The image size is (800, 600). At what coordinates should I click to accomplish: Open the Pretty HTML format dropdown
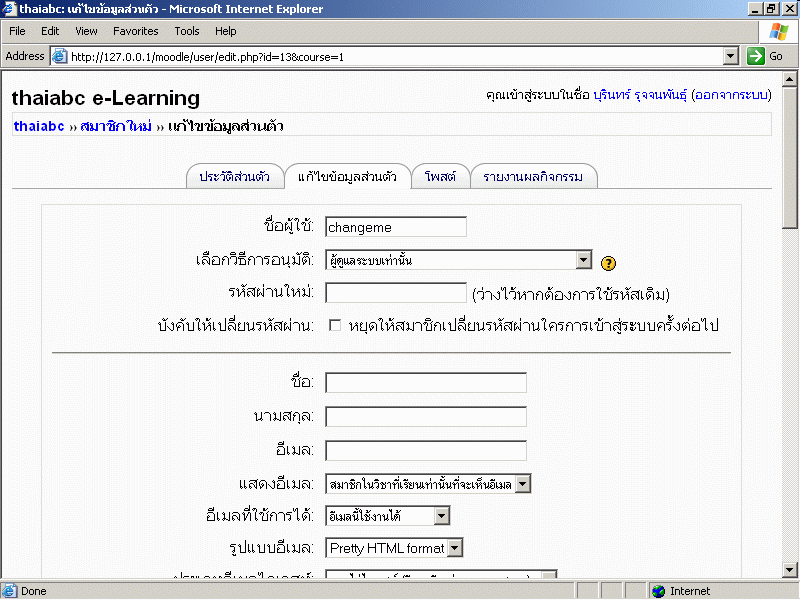click(x=455, y=548)
